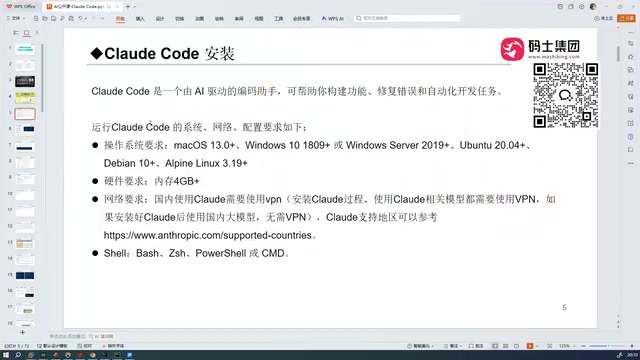Open the 文件 file menu

16,18
